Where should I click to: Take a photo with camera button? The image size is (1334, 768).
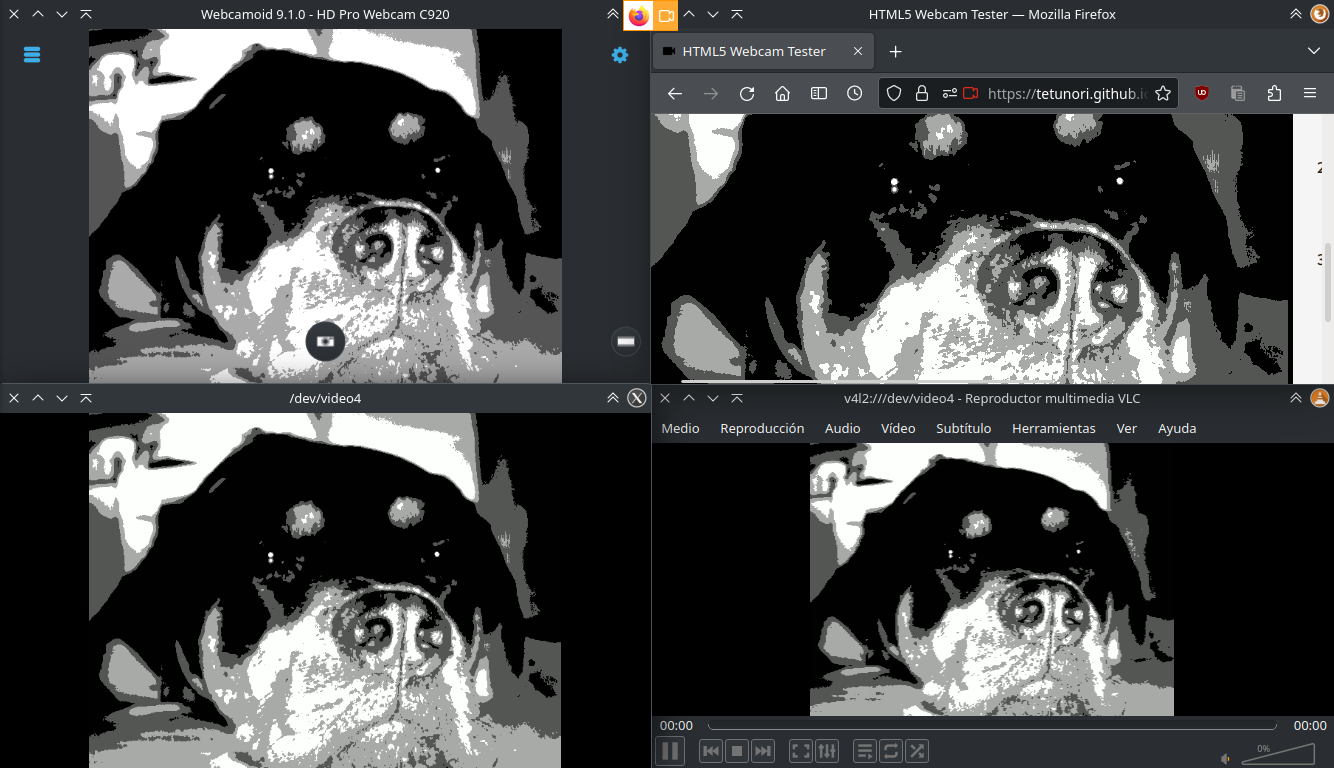pyautogui.click(x=325, y=341)
